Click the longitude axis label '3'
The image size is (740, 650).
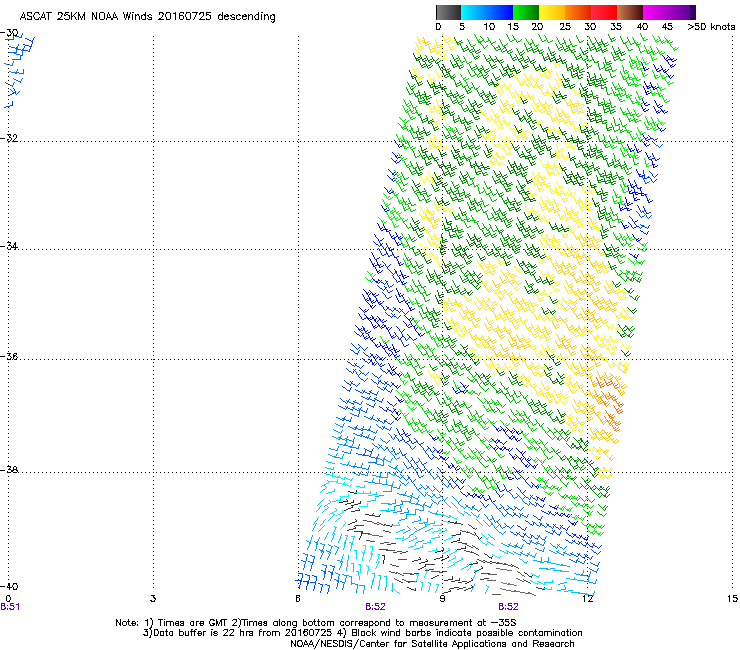pos(153,599)
